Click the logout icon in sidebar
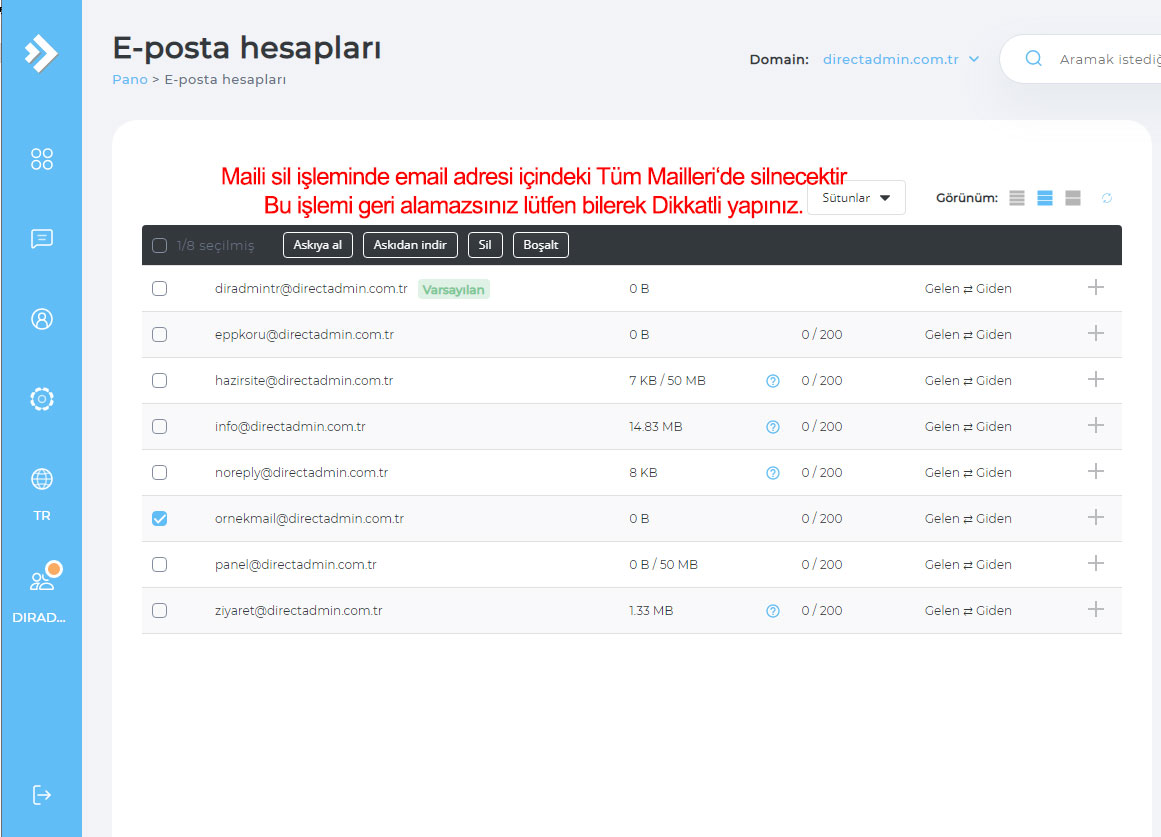1161x837 pixels. click(41, 795)
